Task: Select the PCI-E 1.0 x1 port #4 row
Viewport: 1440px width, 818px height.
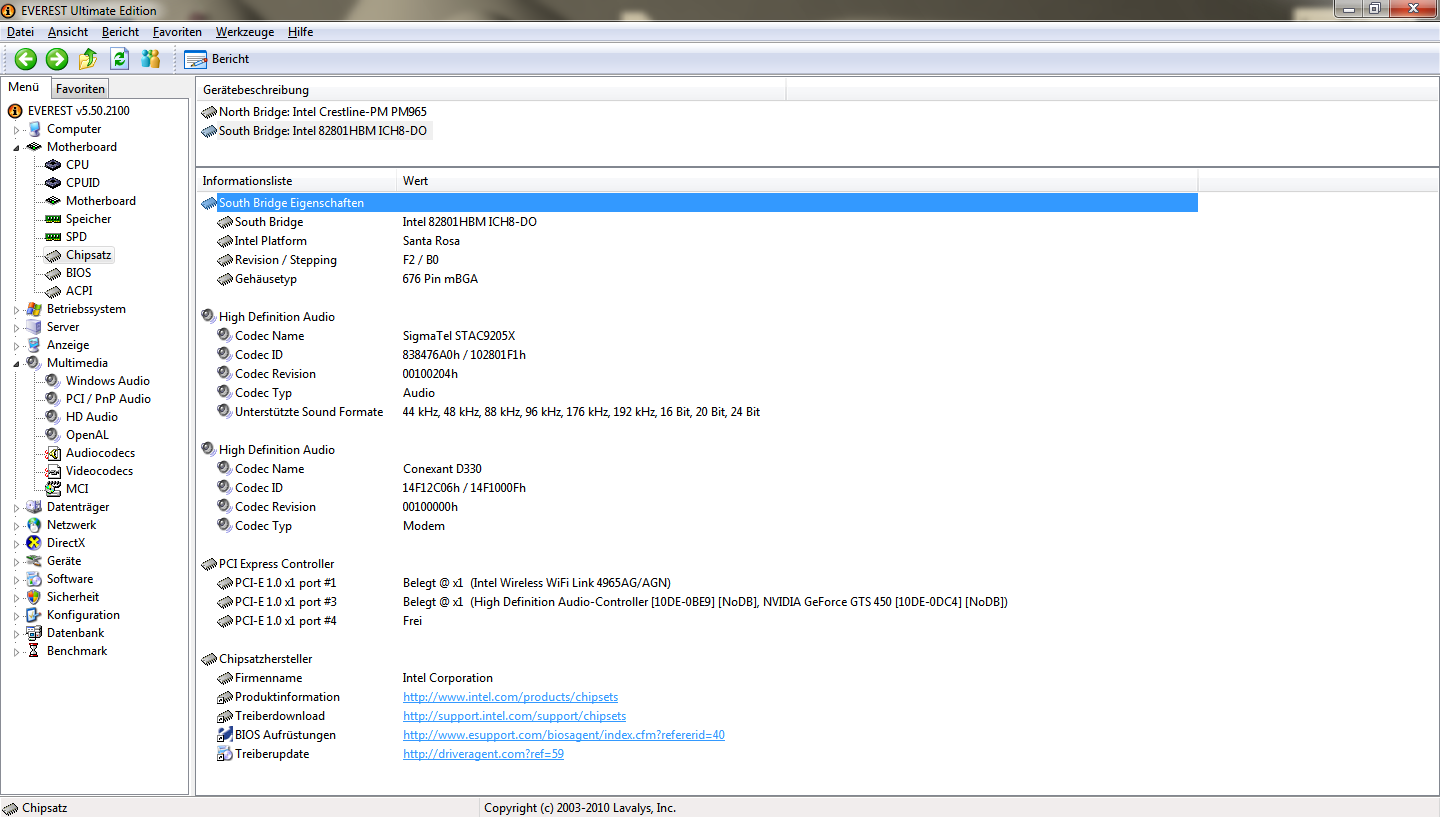Action: tap(698, 621)
